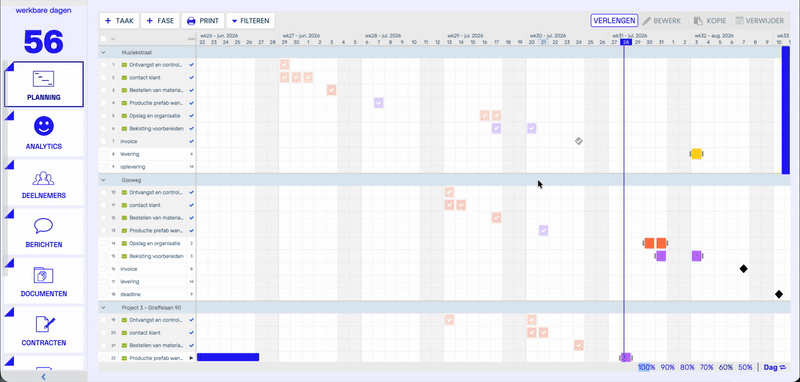Click the wk29 - jul. 2026 week header
The height and width of the screenshot is (382, 800).
point(465,36)
